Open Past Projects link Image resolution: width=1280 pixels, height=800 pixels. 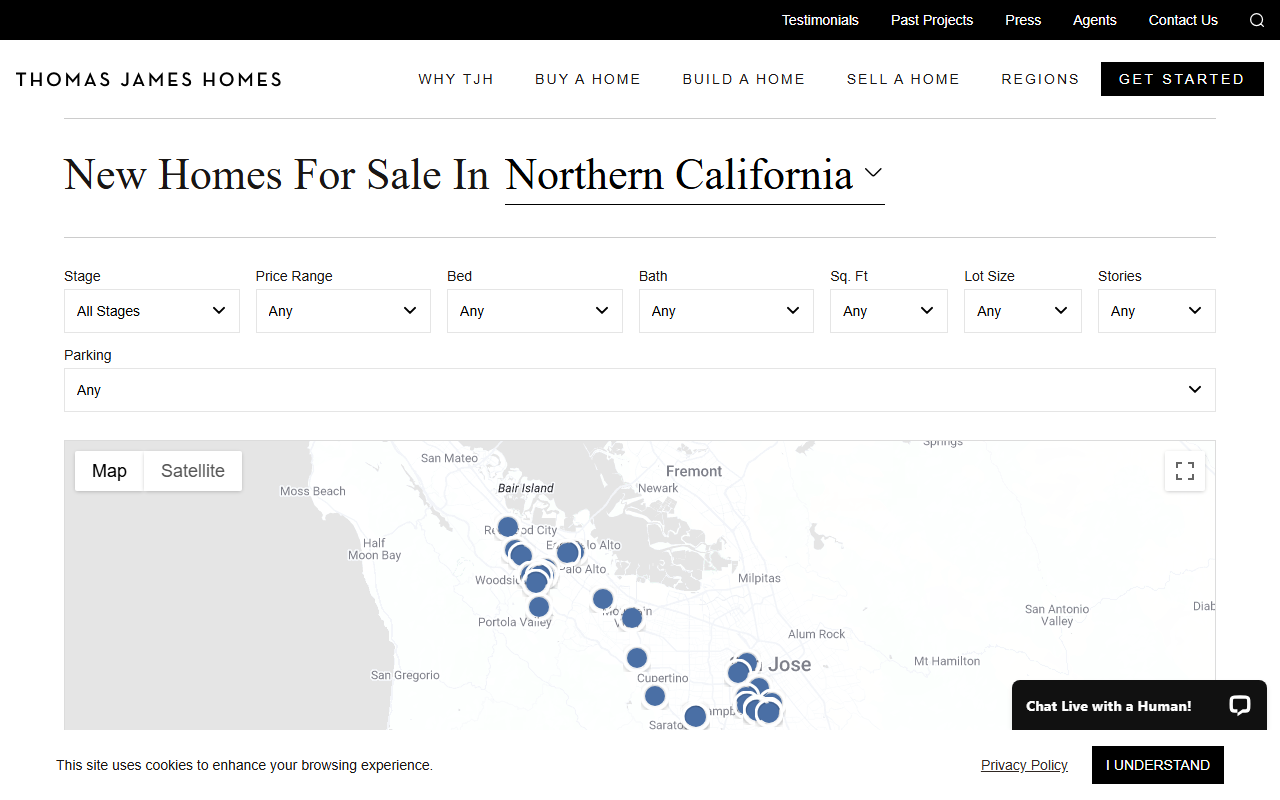932,20
